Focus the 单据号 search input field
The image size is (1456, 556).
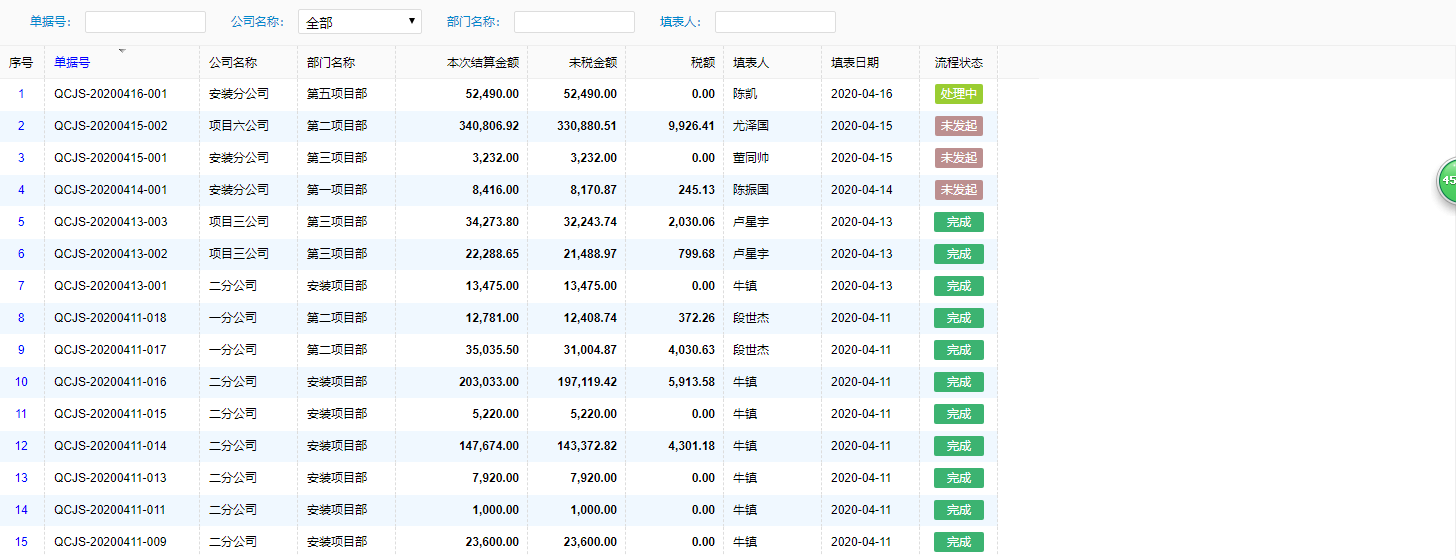point(145,22)
